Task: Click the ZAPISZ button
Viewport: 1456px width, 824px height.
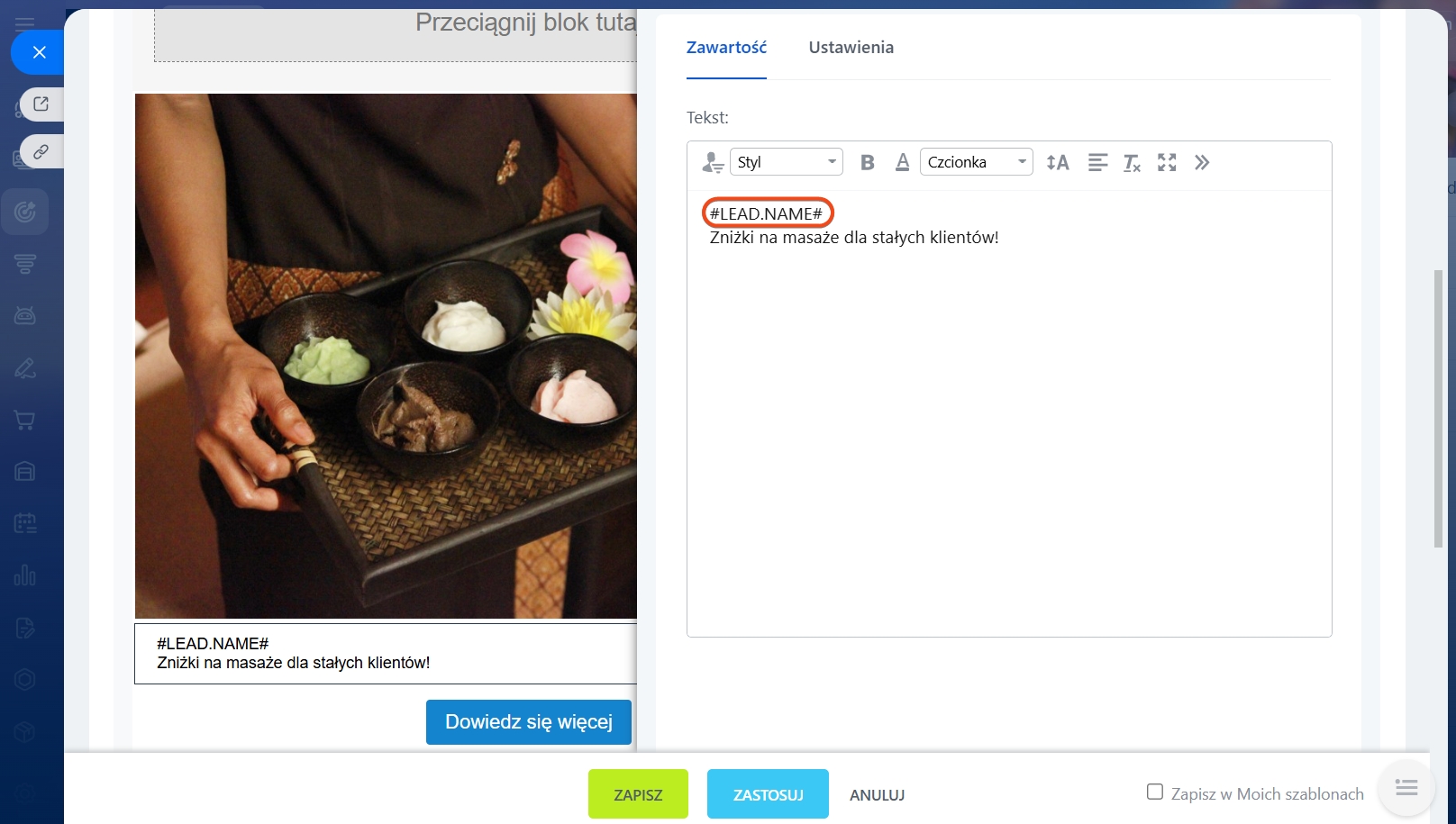Action: 638,794
